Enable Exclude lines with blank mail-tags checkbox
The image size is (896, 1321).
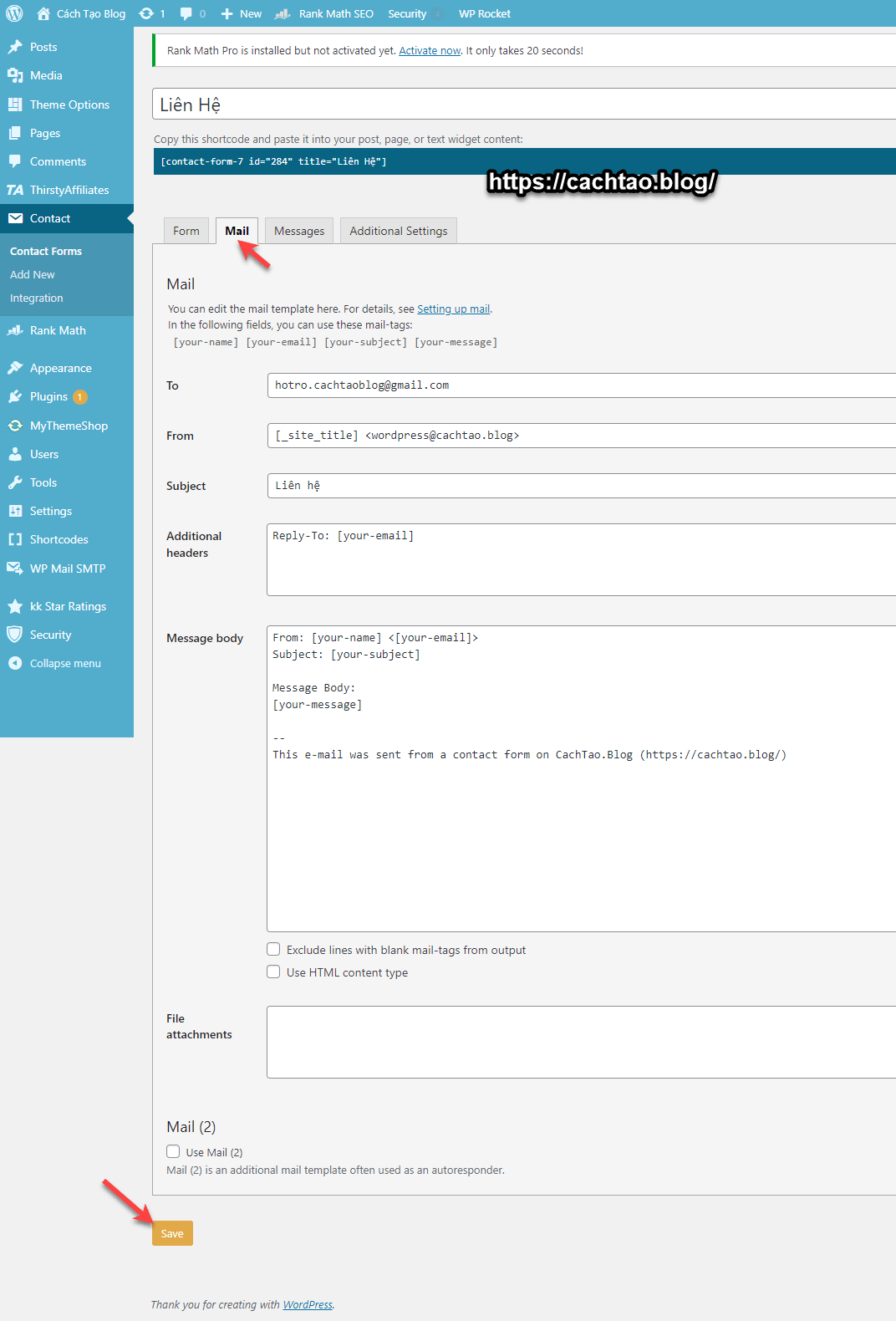point(273,949)
